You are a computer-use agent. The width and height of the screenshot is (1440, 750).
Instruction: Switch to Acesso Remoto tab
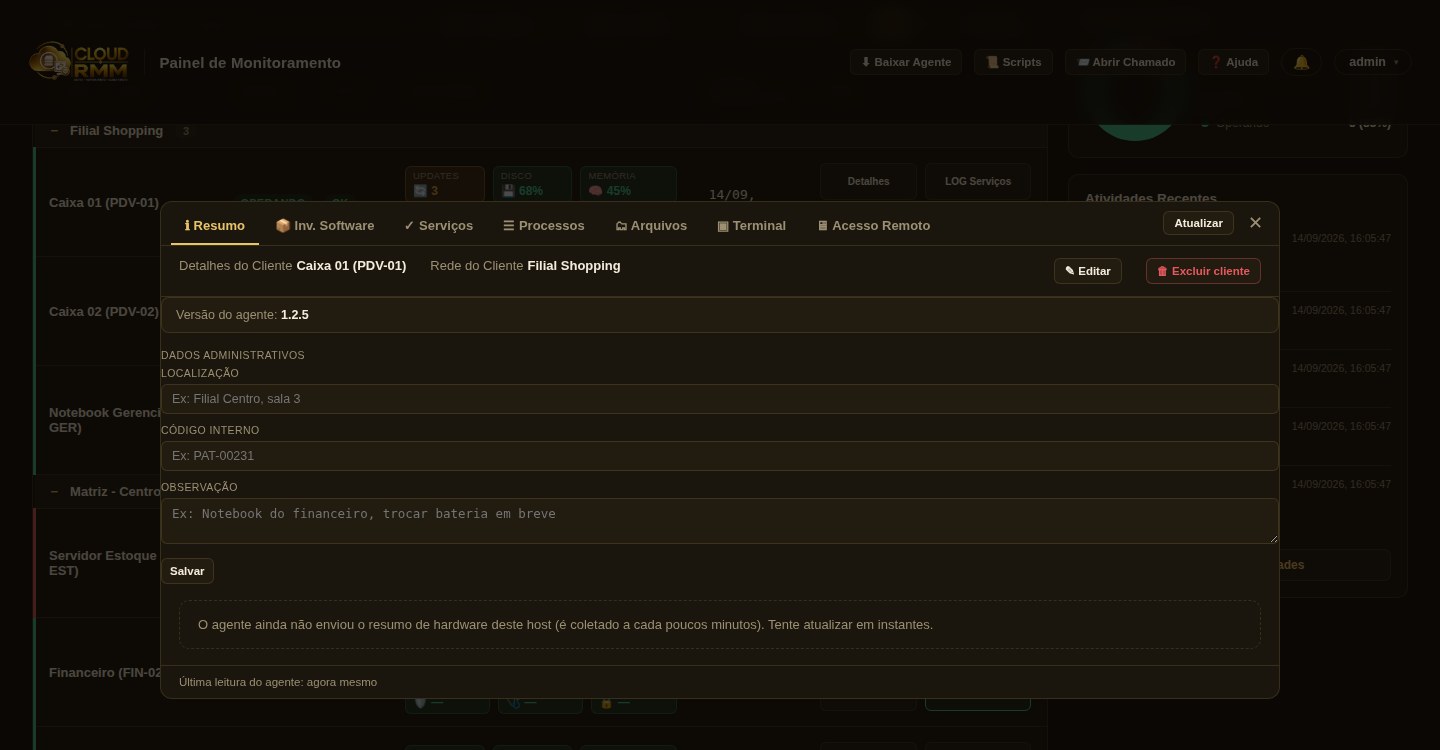pyautogui.click(x=874, y=226)
